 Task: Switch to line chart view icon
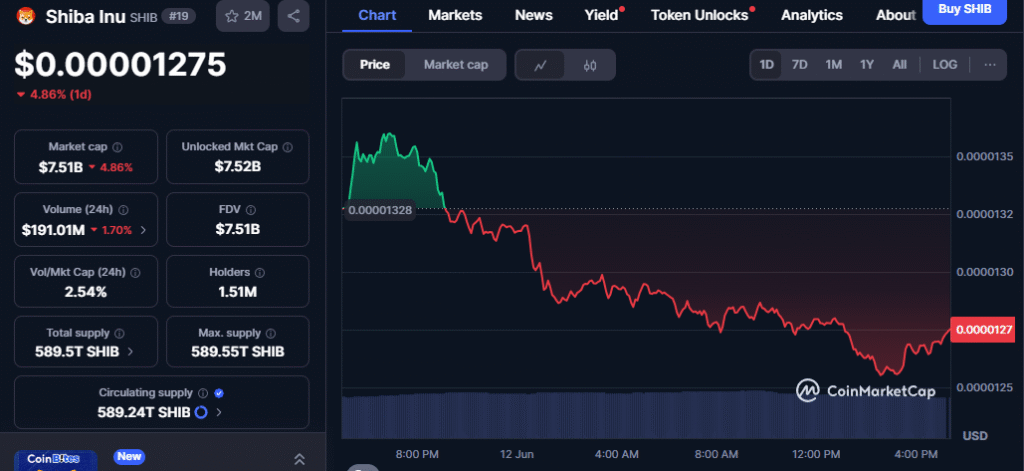[x=540, y=65]
